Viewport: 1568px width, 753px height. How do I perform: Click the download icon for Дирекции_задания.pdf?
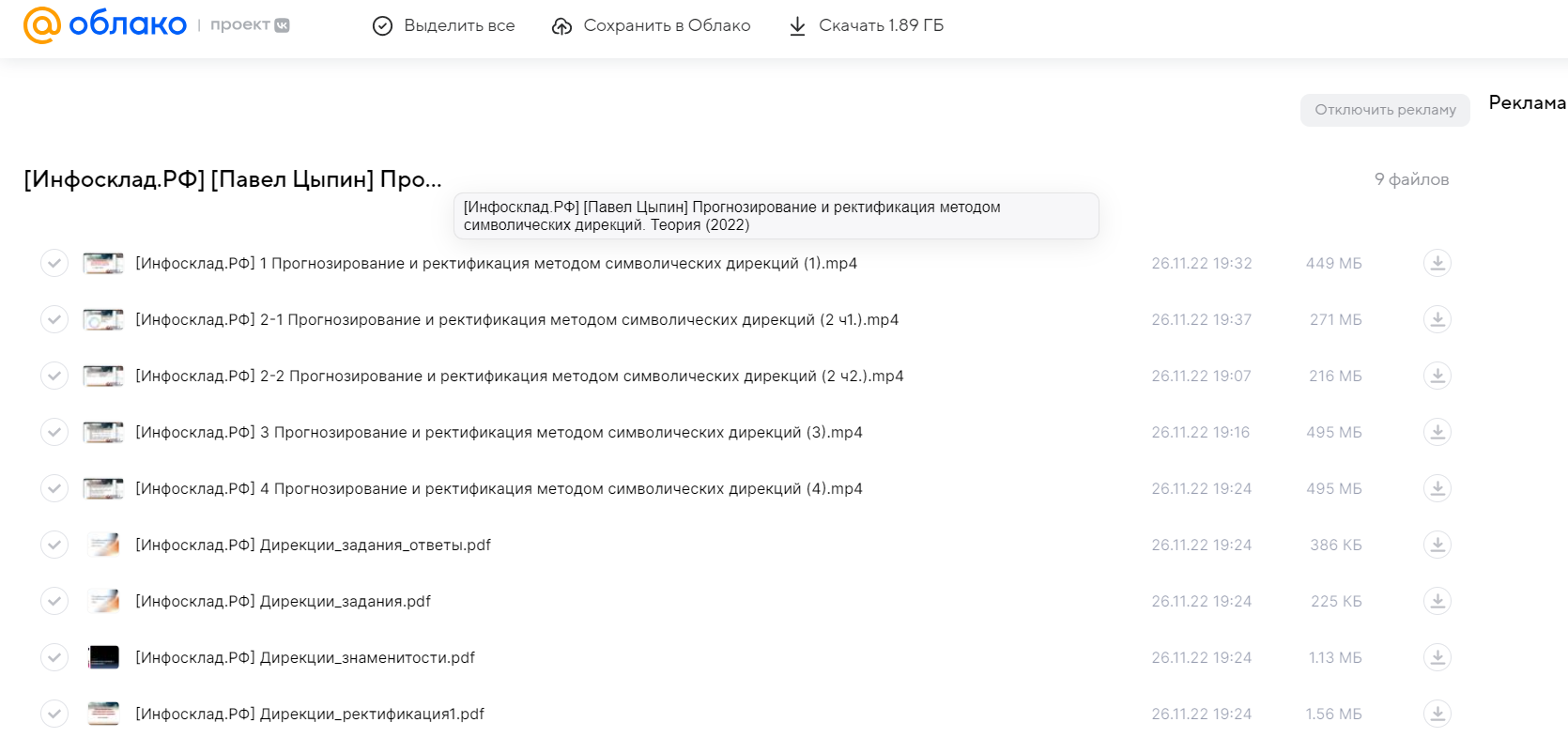click(x=1437, y=601)
